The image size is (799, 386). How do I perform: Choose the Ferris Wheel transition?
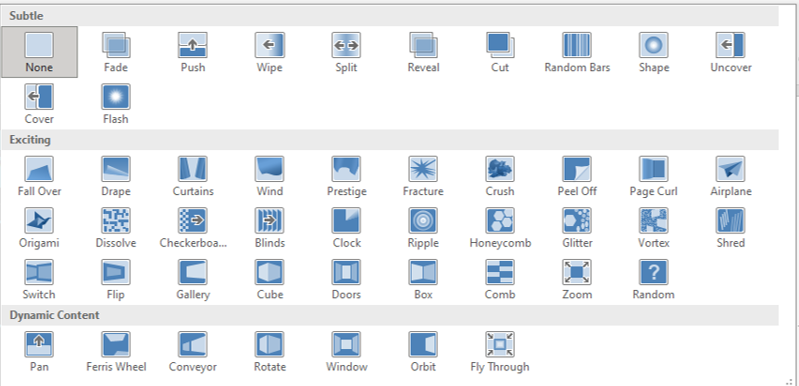tap(116, 351)
